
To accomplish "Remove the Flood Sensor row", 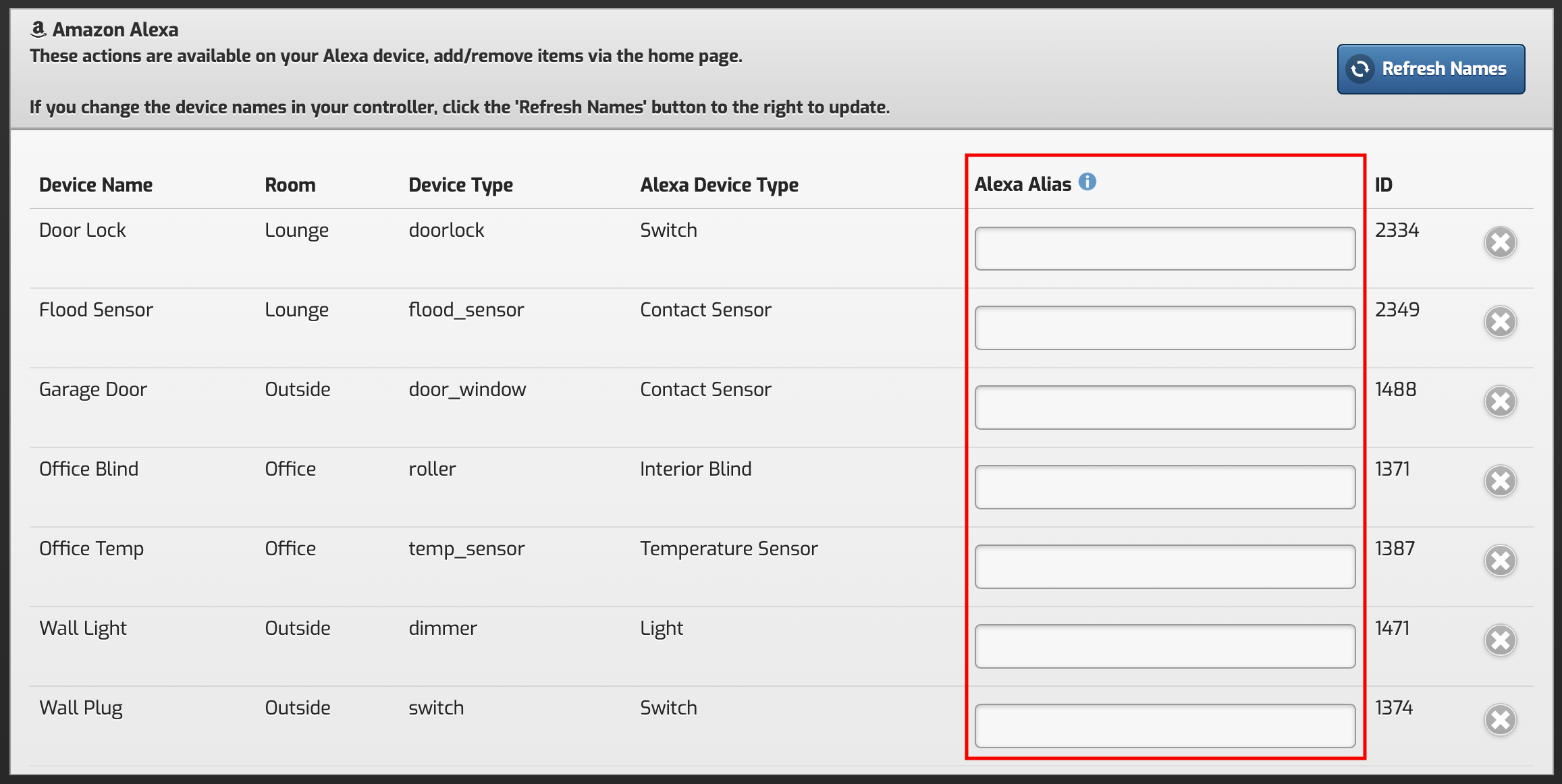I will click(x=1500, y=323).
